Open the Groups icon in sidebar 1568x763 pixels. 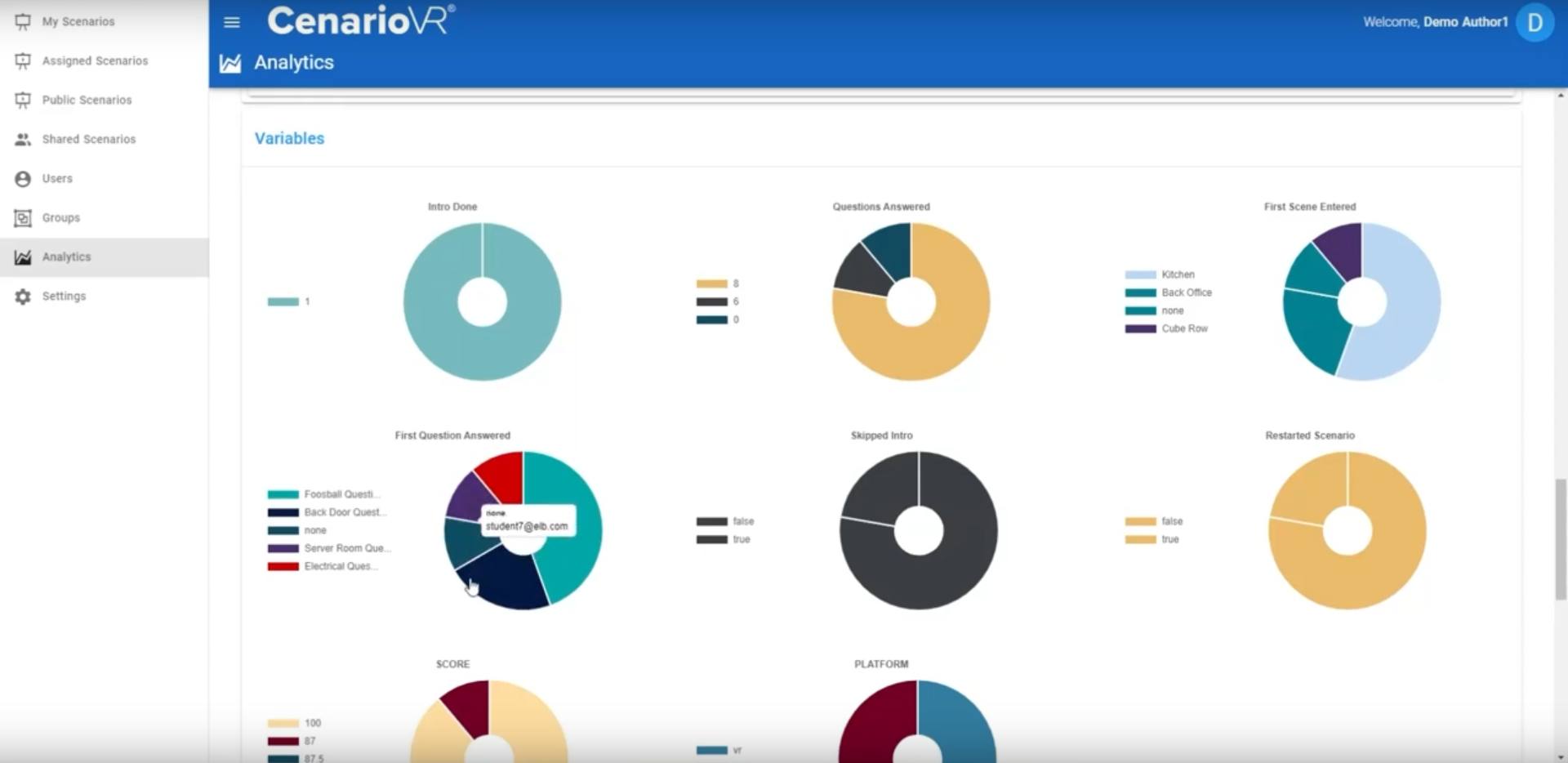click(23, 218)
